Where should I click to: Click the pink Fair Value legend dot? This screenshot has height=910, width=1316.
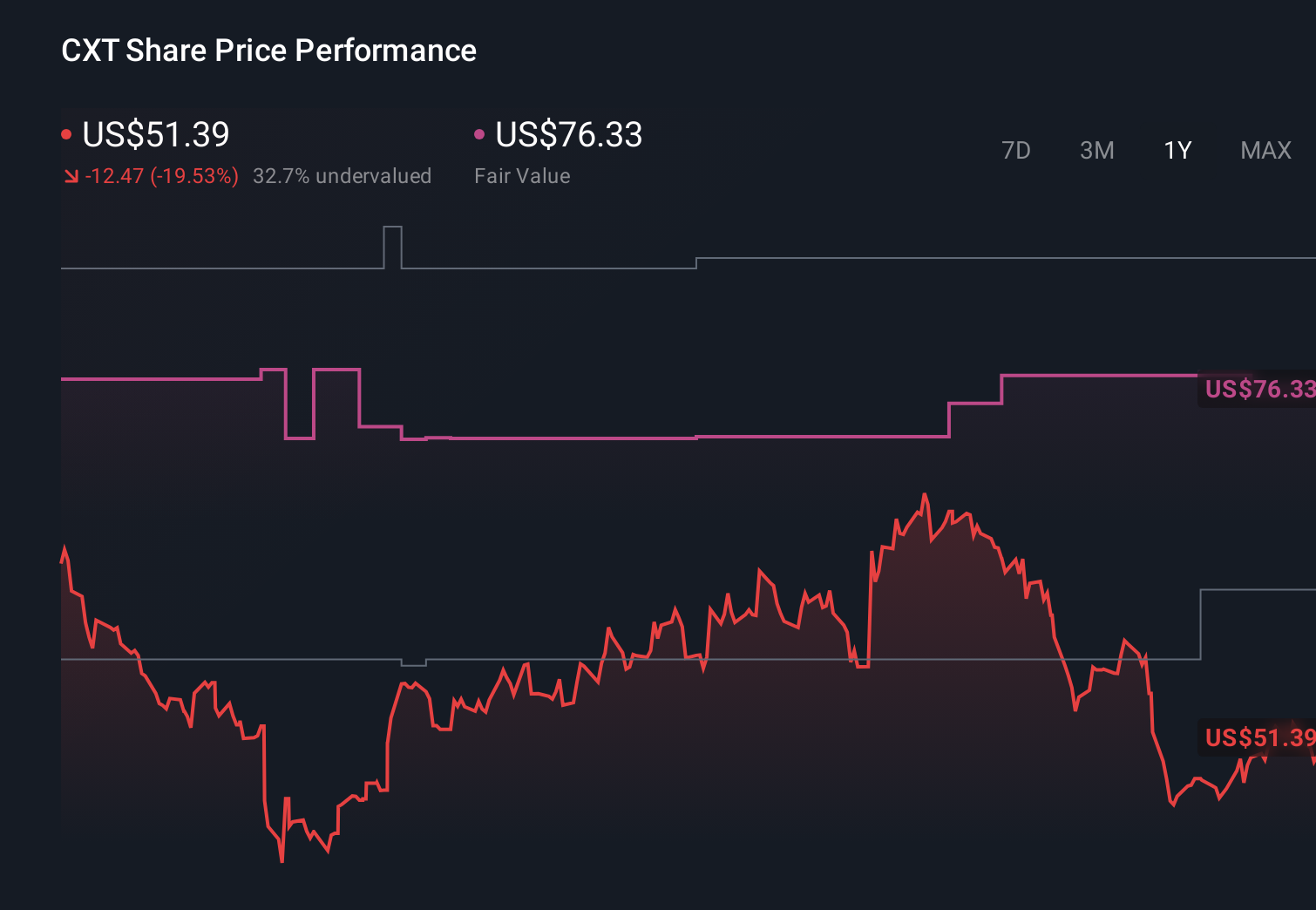pyautogui.click(x=478, y=133)
